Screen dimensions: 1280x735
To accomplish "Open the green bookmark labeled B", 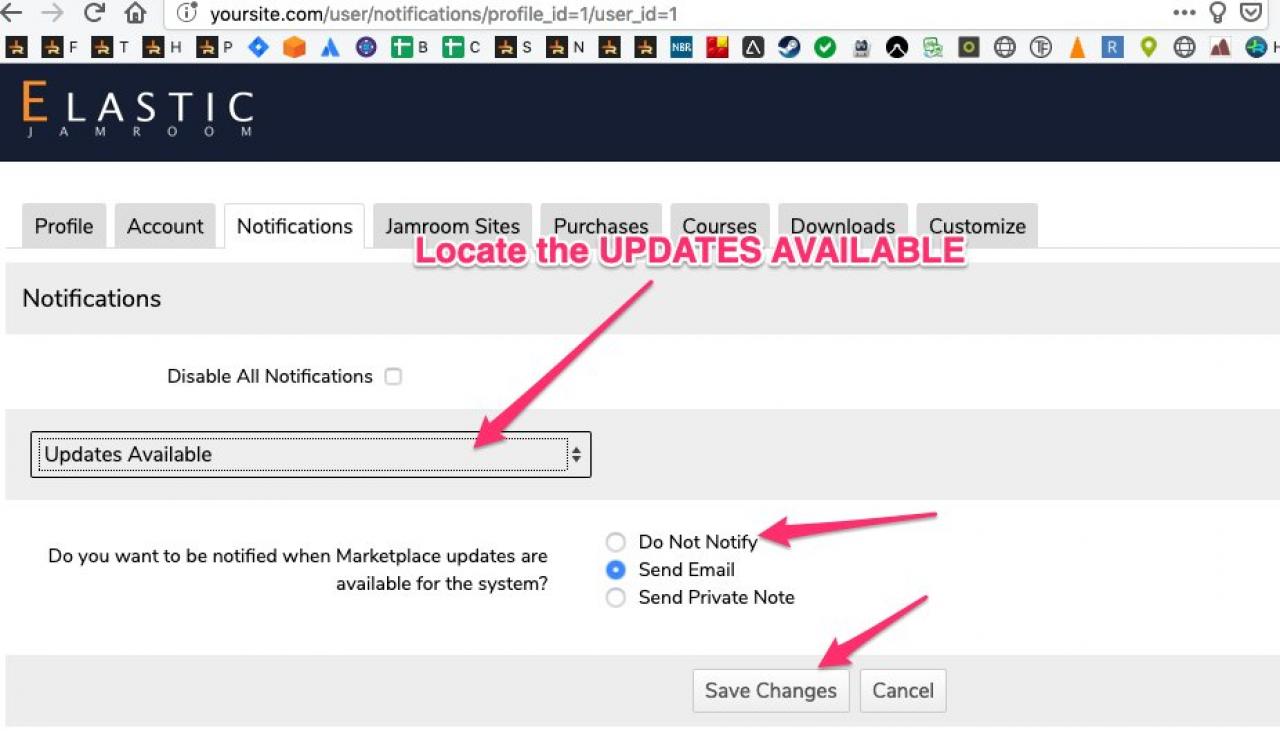I will tap(409, 47).
